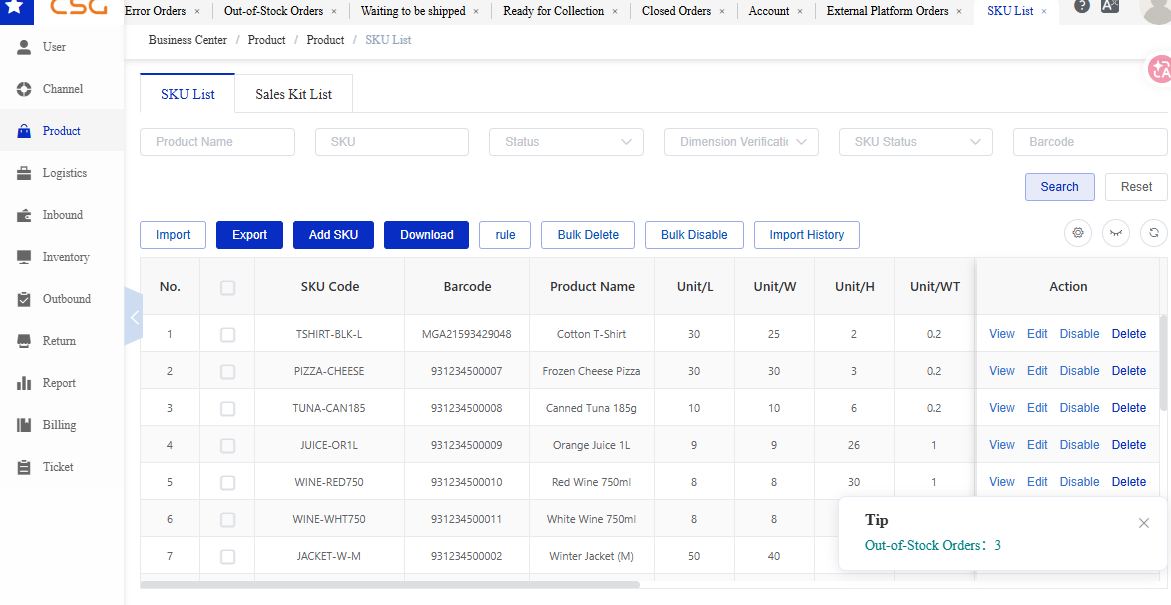1171x605 pixels.
Task: View the Cotton T-Shirt row
Action: coord(1001,334)
